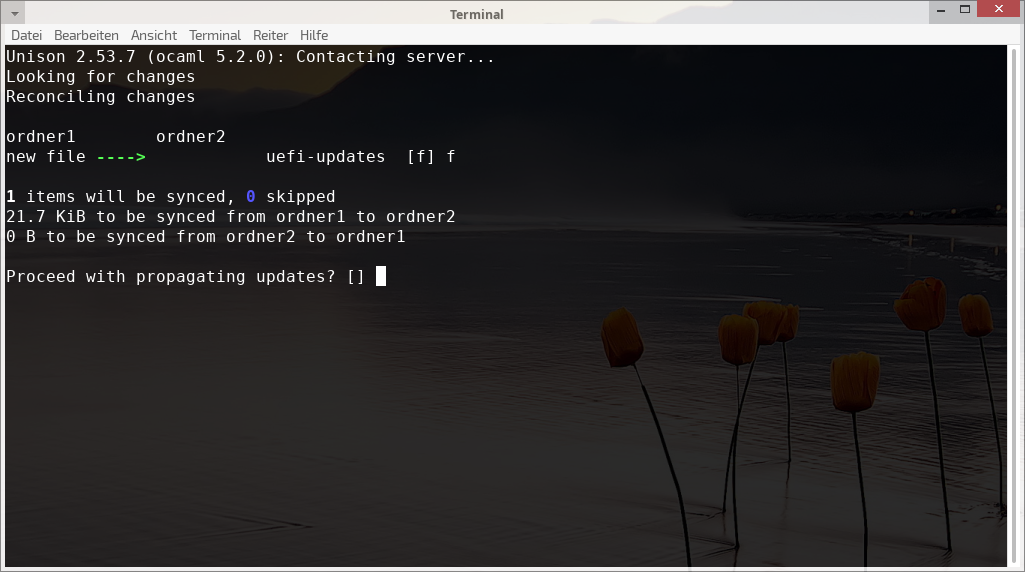Viewport: 1025px width, 572px height.
Task: Open the Datei menu
Action: [x=27, y=35]
